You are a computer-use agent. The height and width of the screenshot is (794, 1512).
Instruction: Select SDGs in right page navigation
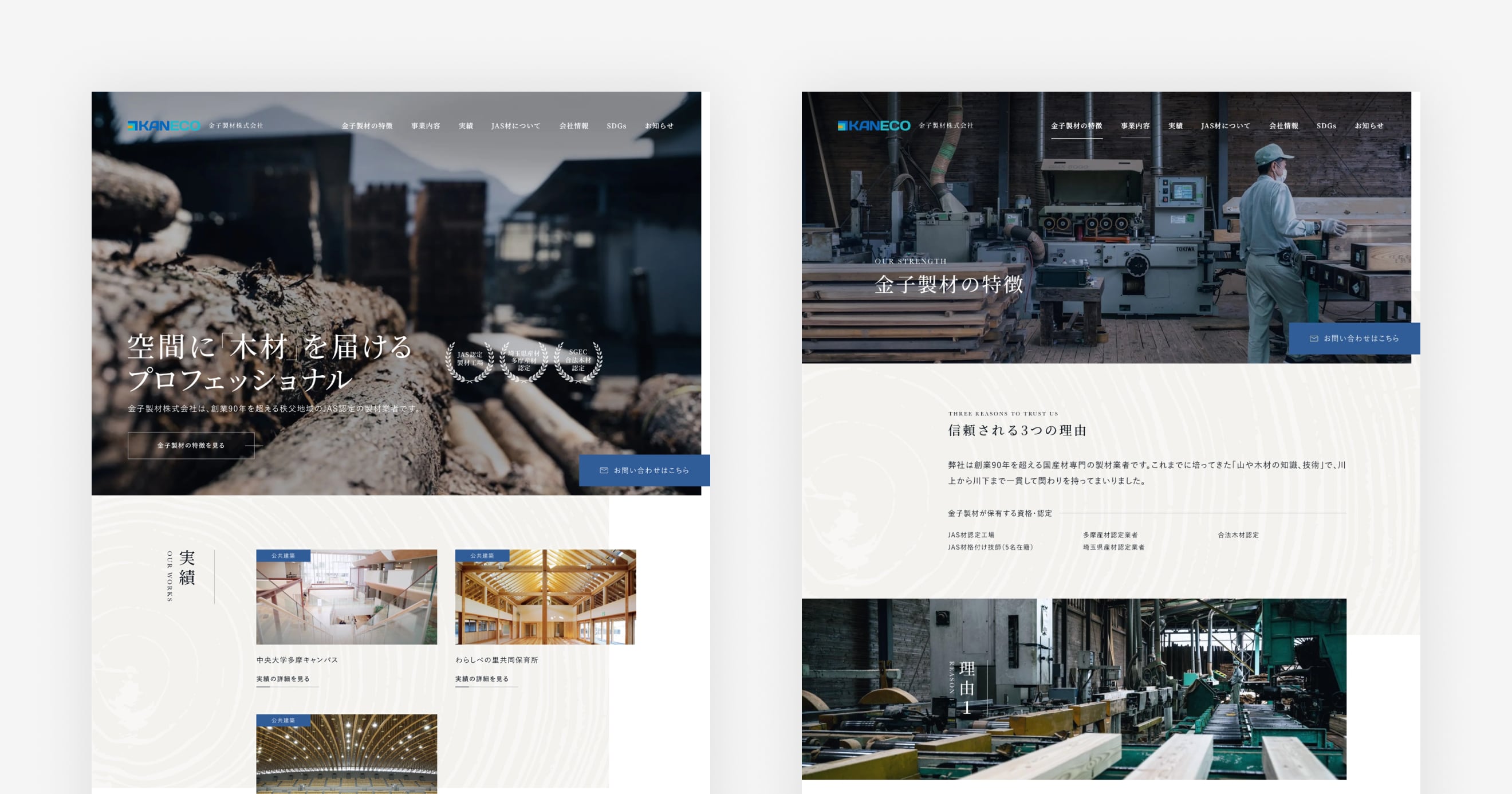(x=1326, y=125)
